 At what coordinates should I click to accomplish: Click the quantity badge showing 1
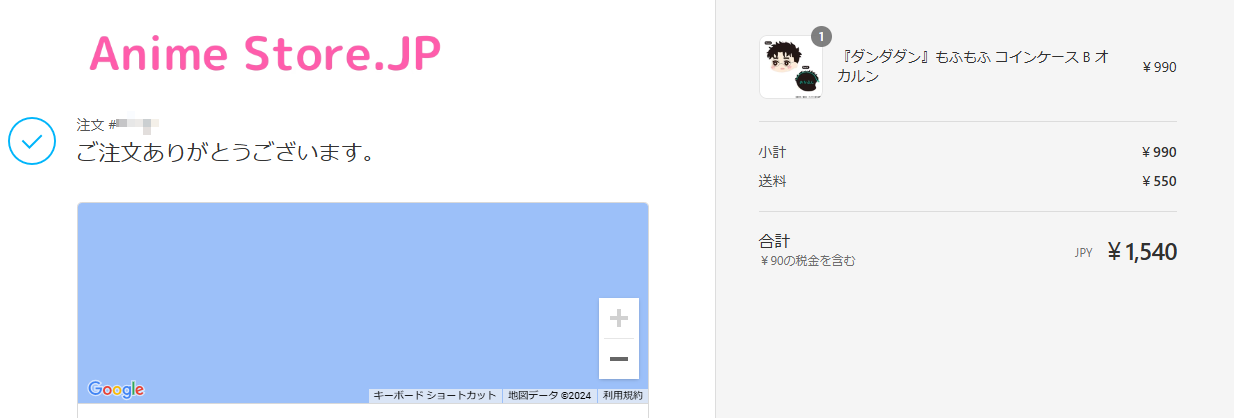[x=821, y=37]
